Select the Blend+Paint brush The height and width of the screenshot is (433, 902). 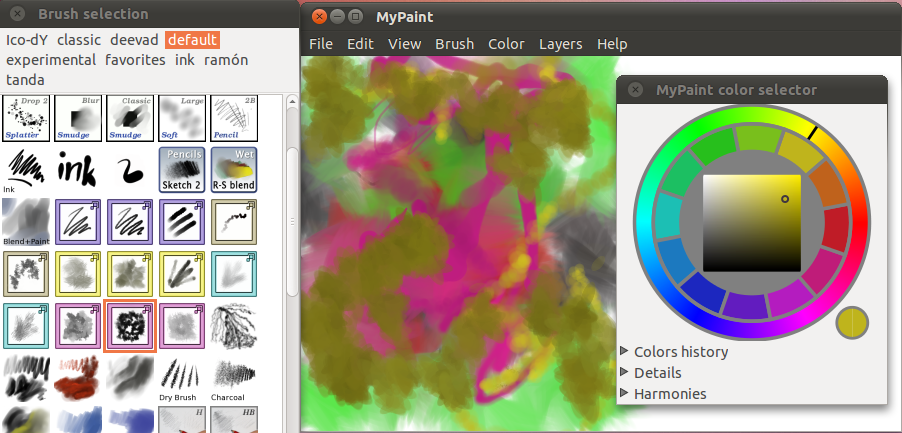(x=26, y=222)
